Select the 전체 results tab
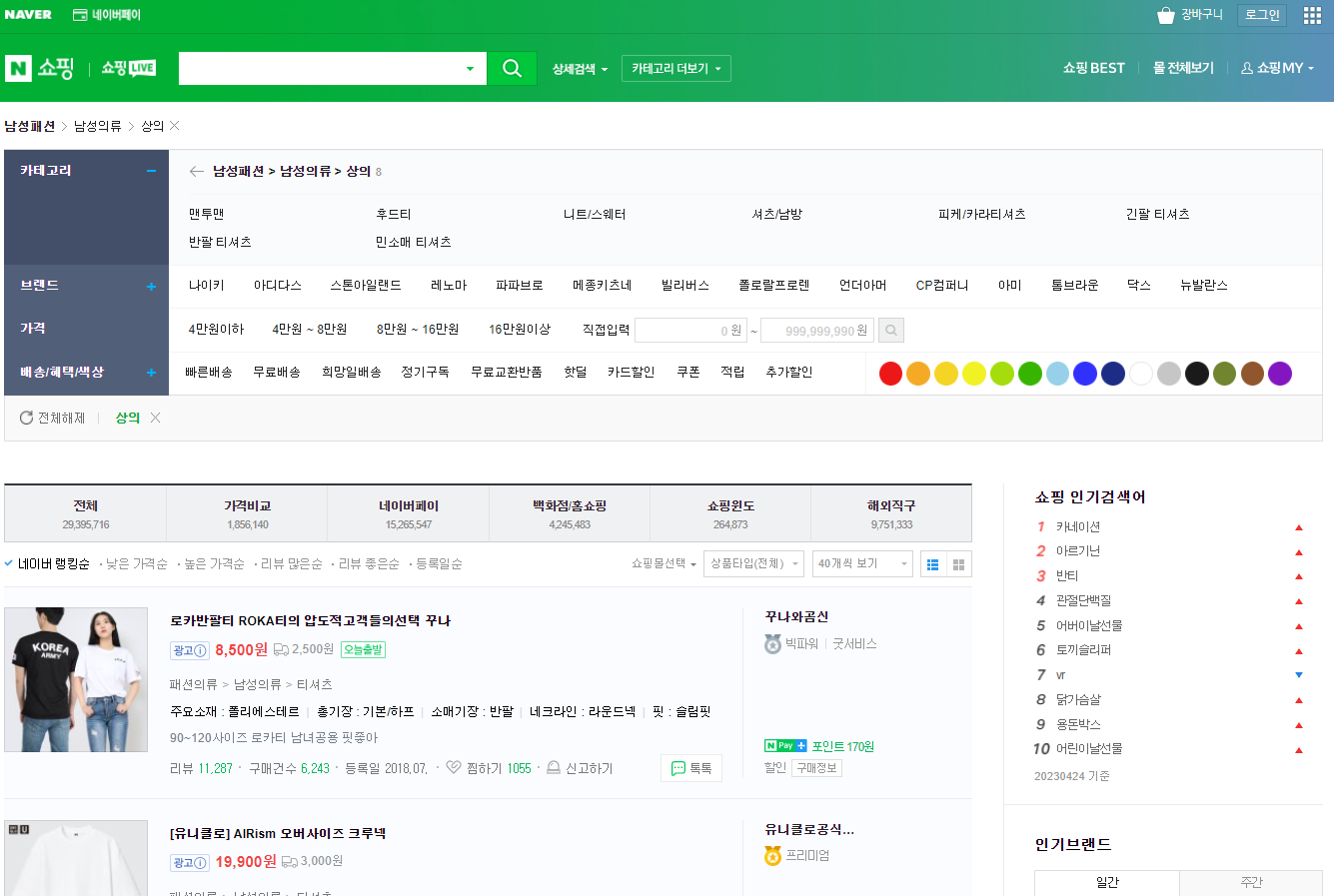Image resolution: width=1334 pixels, height=896 pixels. click(85, 513)
